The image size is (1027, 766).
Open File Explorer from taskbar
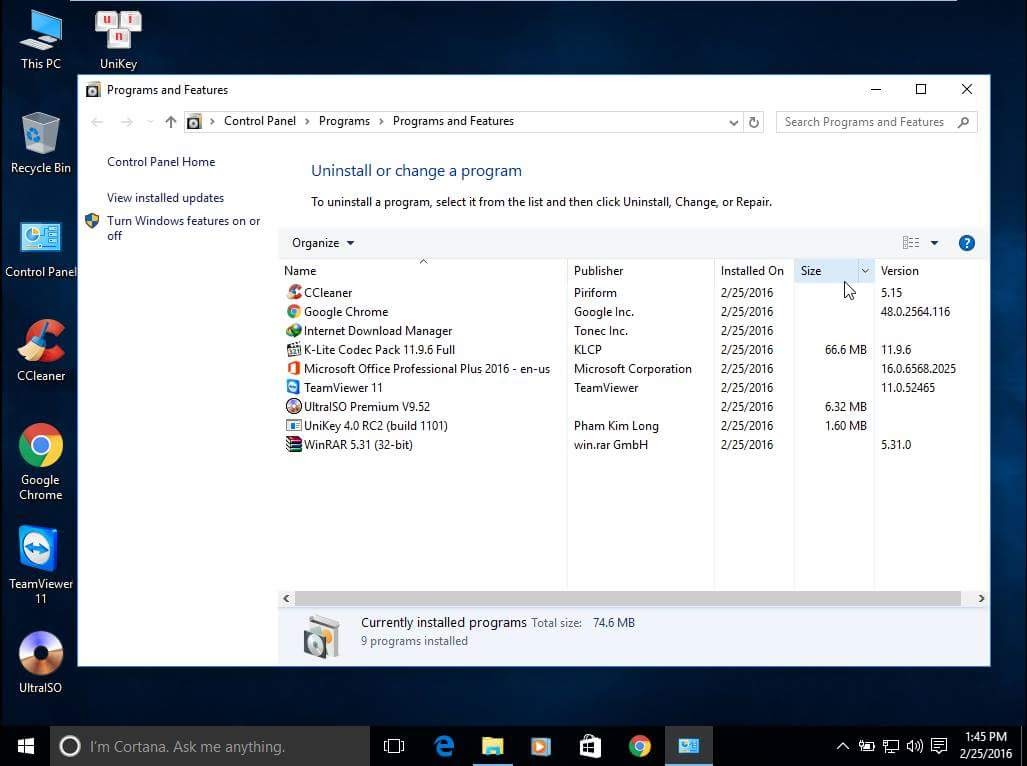493,746
